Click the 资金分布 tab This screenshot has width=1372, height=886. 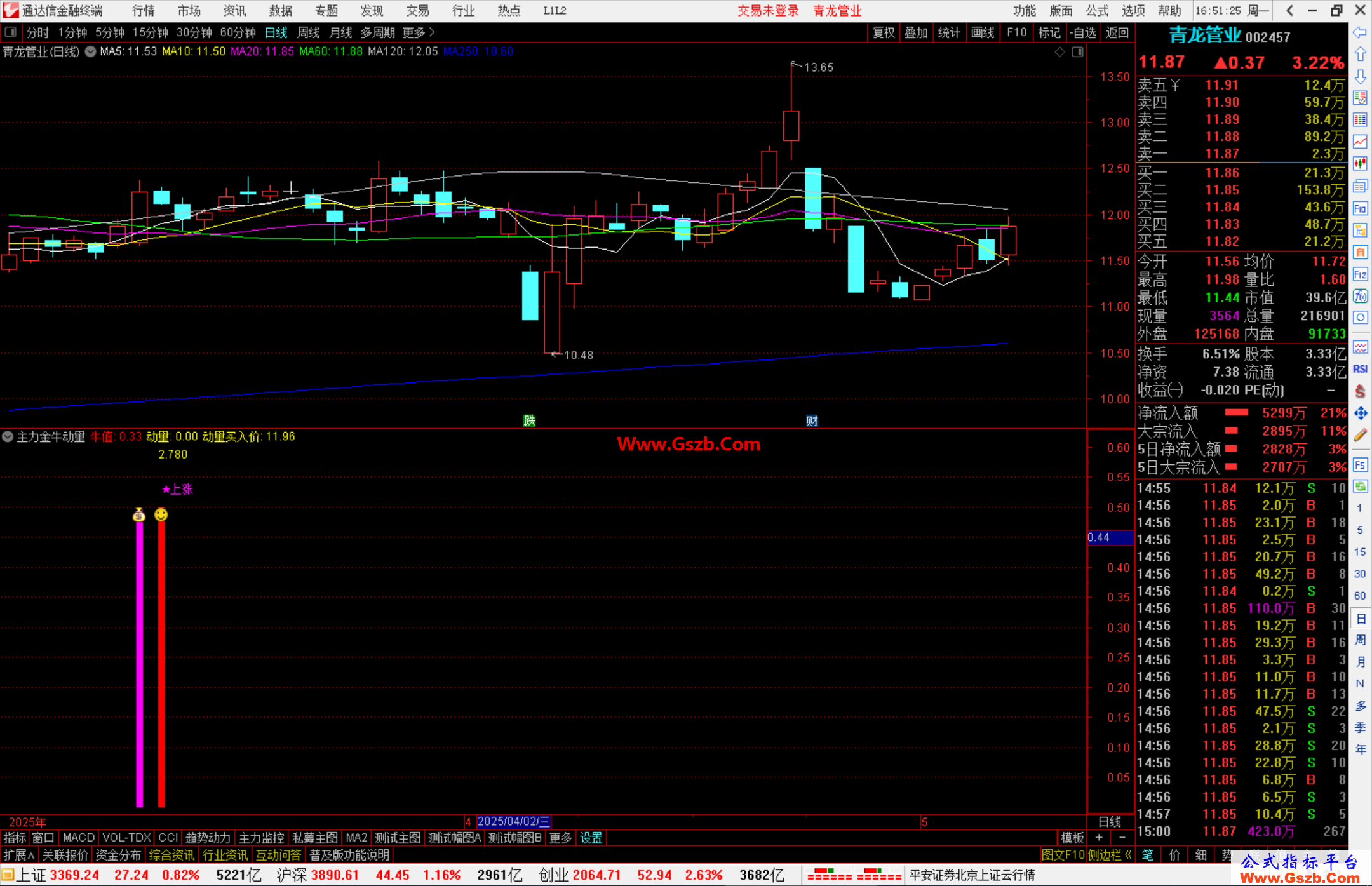pos(118,855)
